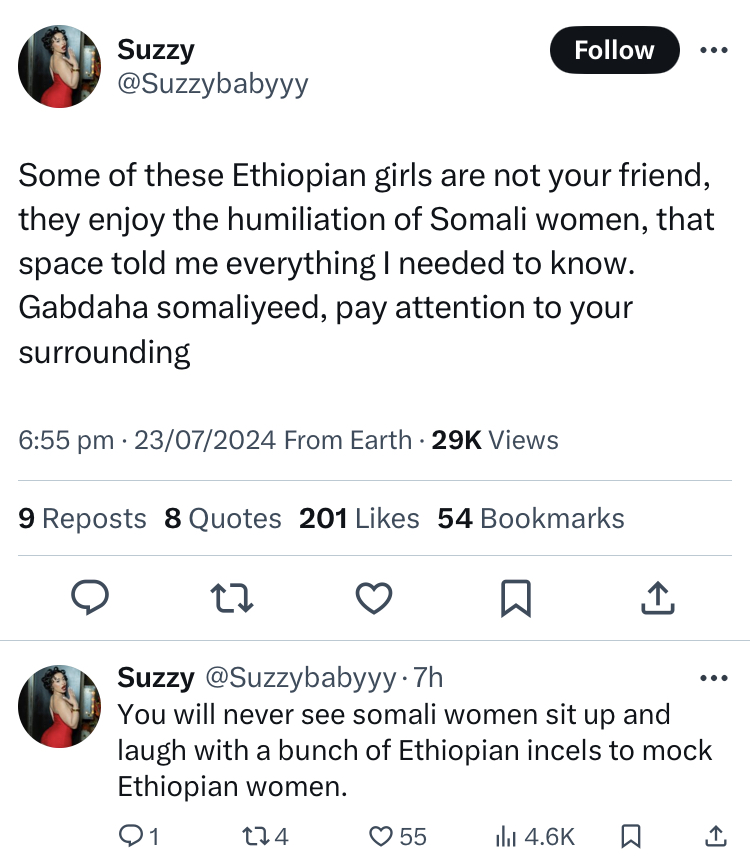Follow the Suzzy account
The width and height of the screenshot is (750, 862).
point(614,50)
